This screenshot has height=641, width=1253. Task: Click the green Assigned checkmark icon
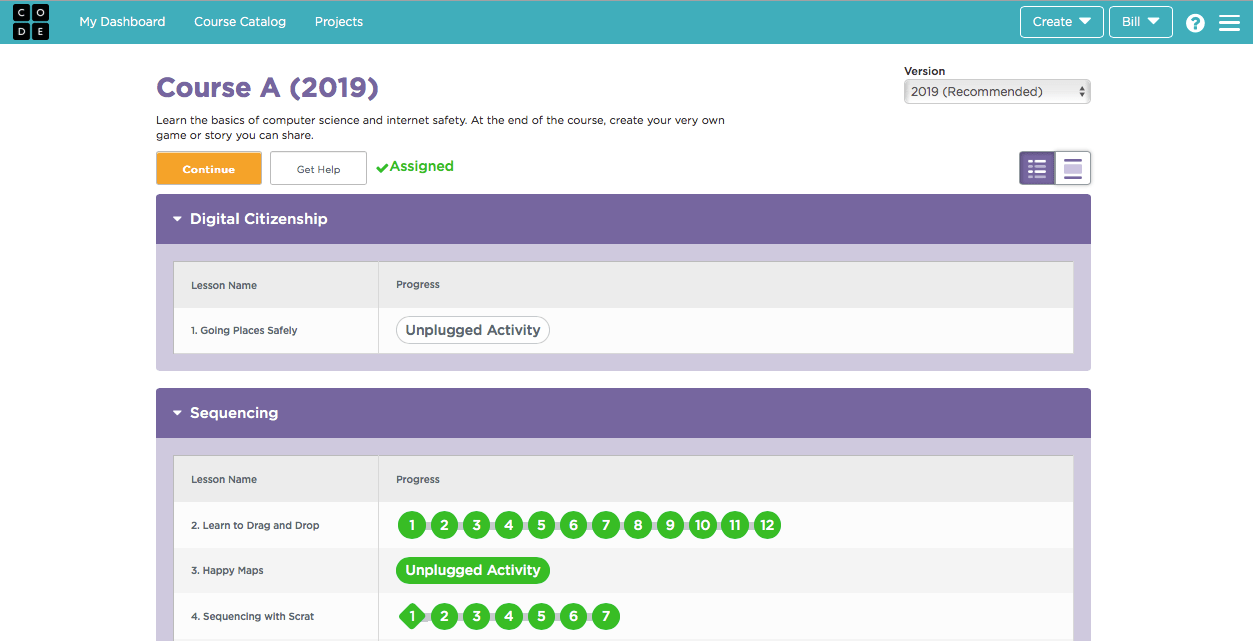click(x=382, y=167)
